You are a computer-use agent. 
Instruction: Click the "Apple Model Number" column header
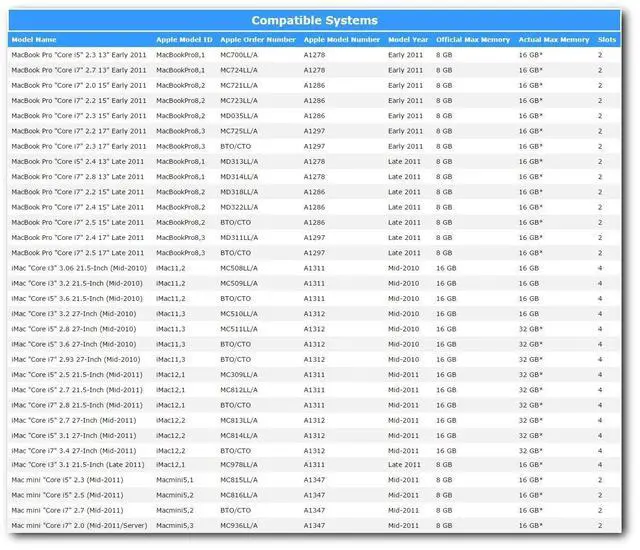(x=342, y=40)
